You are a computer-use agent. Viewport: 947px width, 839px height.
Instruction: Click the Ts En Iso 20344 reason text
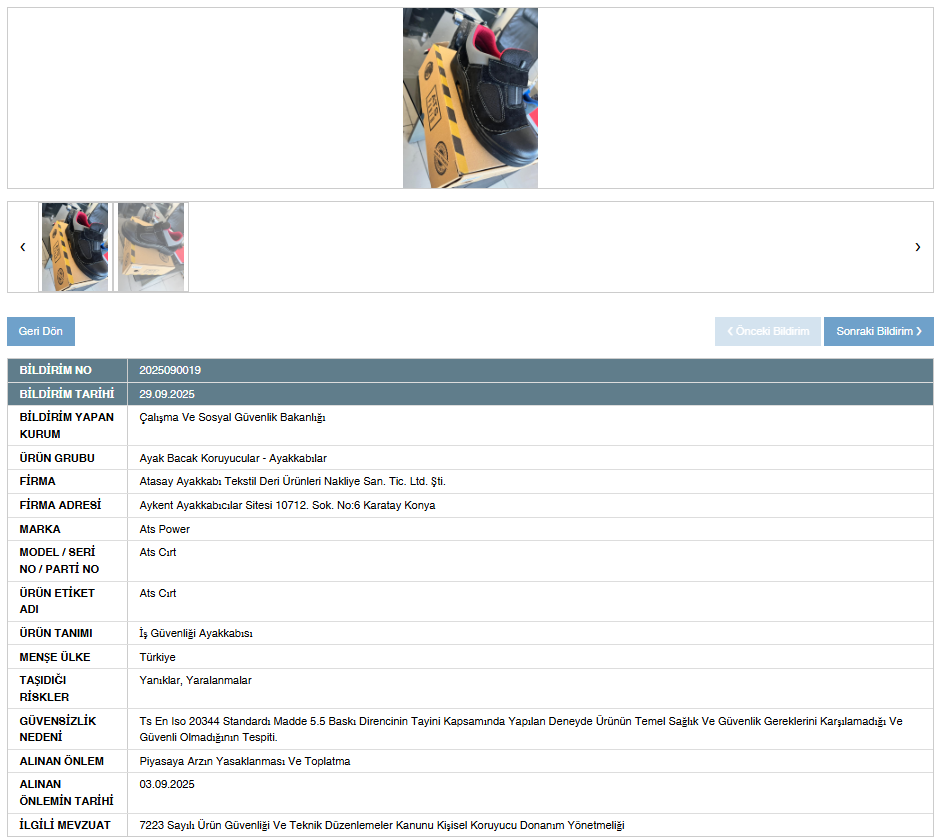point(521,730)
